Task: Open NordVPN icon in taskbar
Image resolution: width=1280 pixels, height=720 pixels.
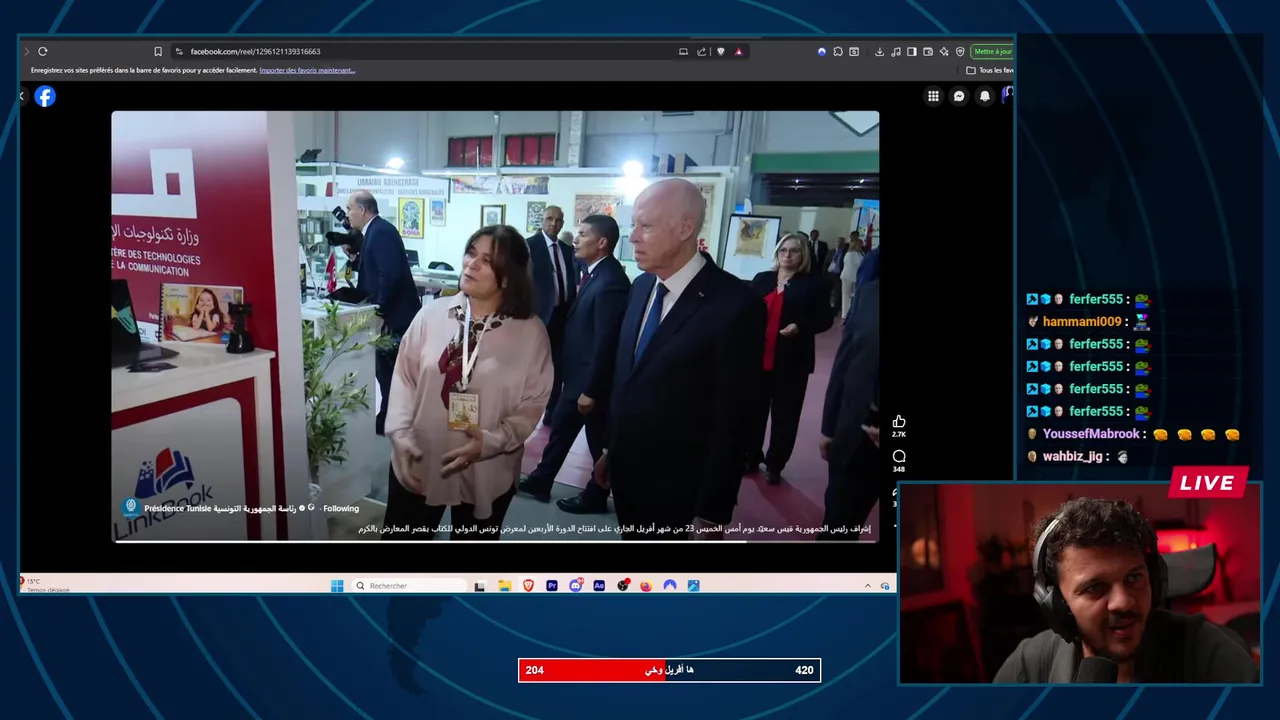Action: 670,585
